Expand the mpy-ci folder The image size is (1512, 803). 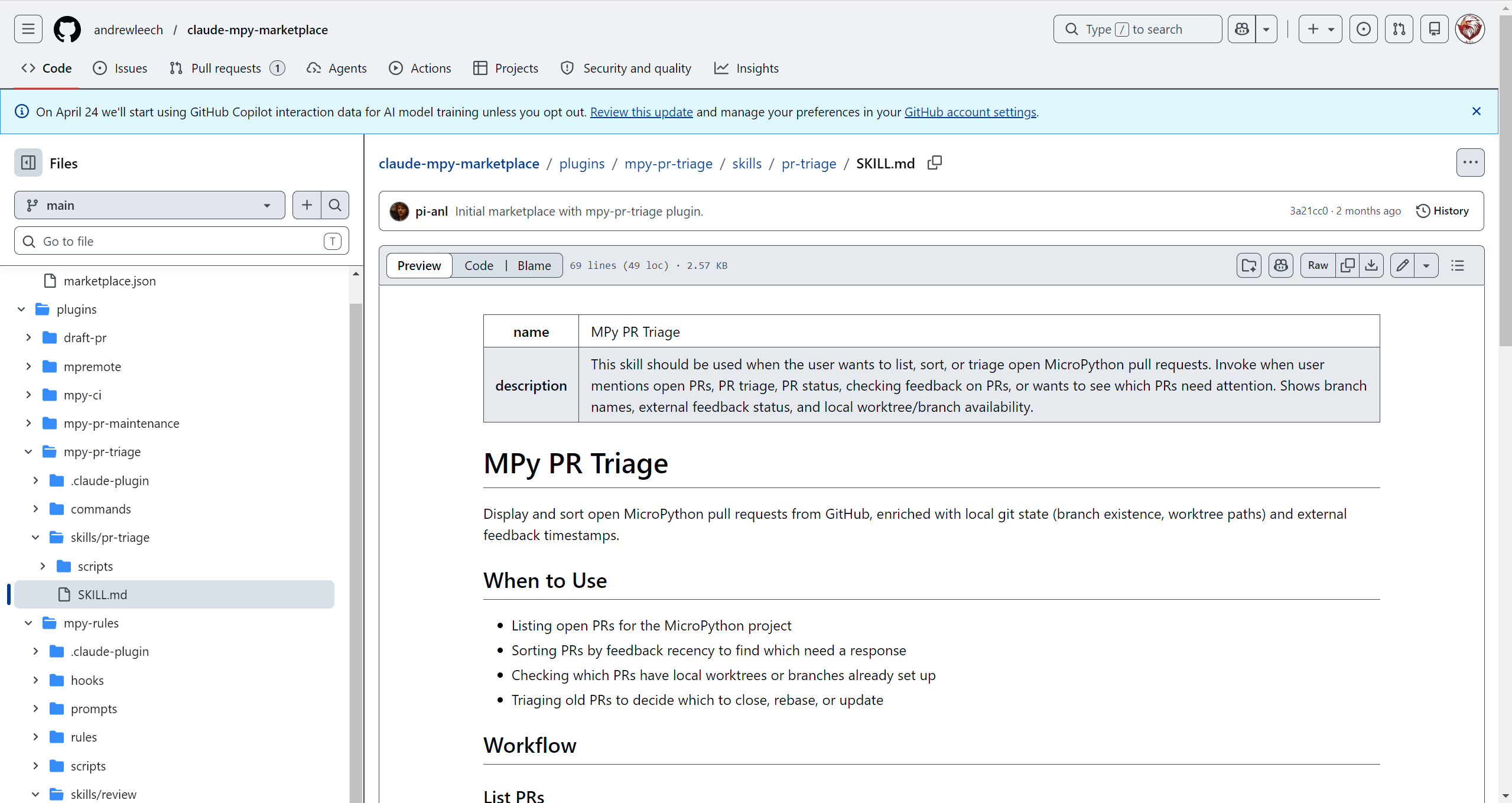28,395
